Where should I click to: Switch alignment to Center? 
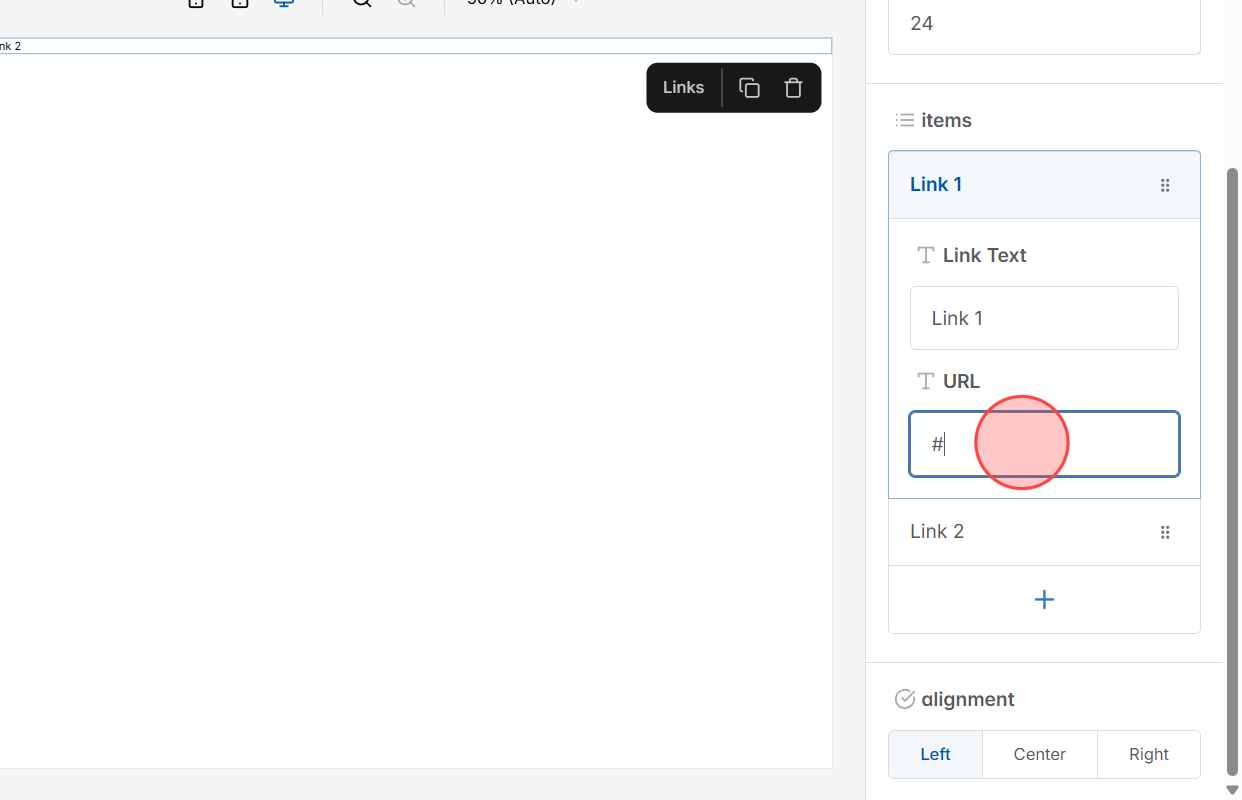click(x=1039, y=754)
